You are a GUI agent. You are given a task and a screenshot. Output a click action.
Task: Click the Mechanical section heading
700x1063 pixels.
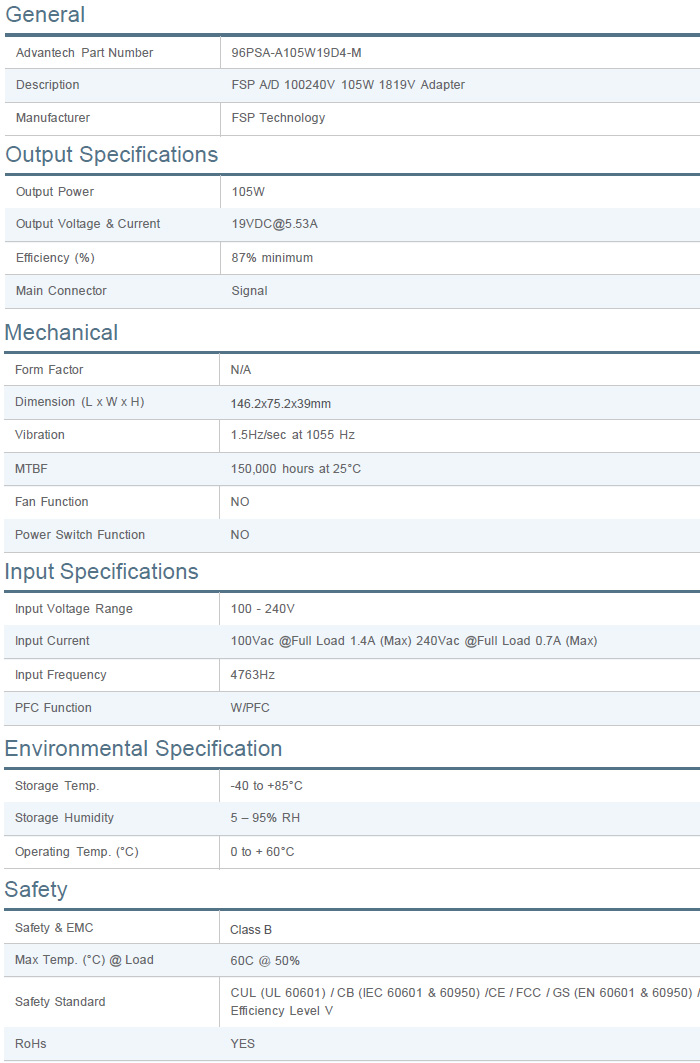[x=61, y=333]
